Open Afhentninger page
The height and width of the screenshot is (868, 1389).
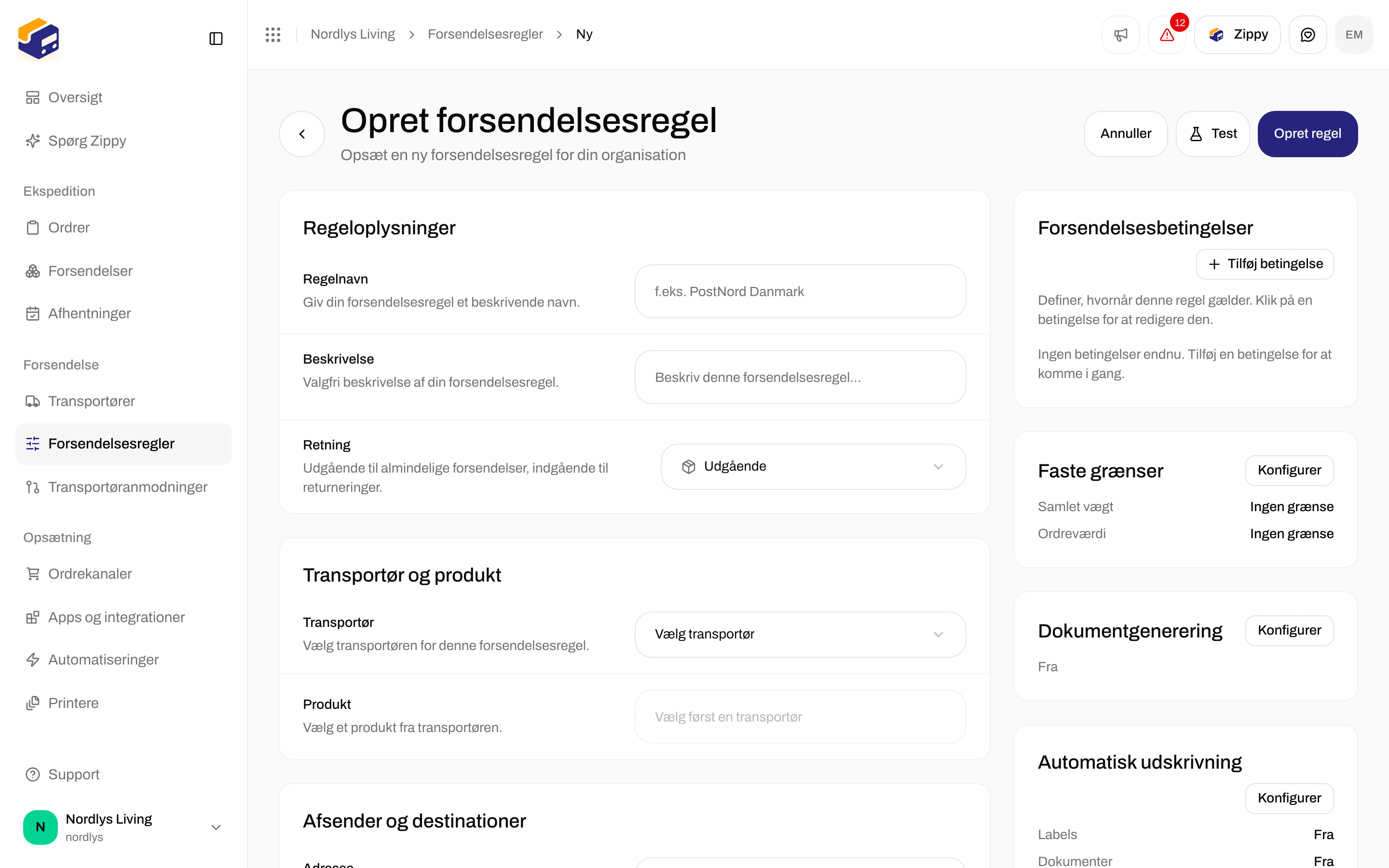click(123, 313)
